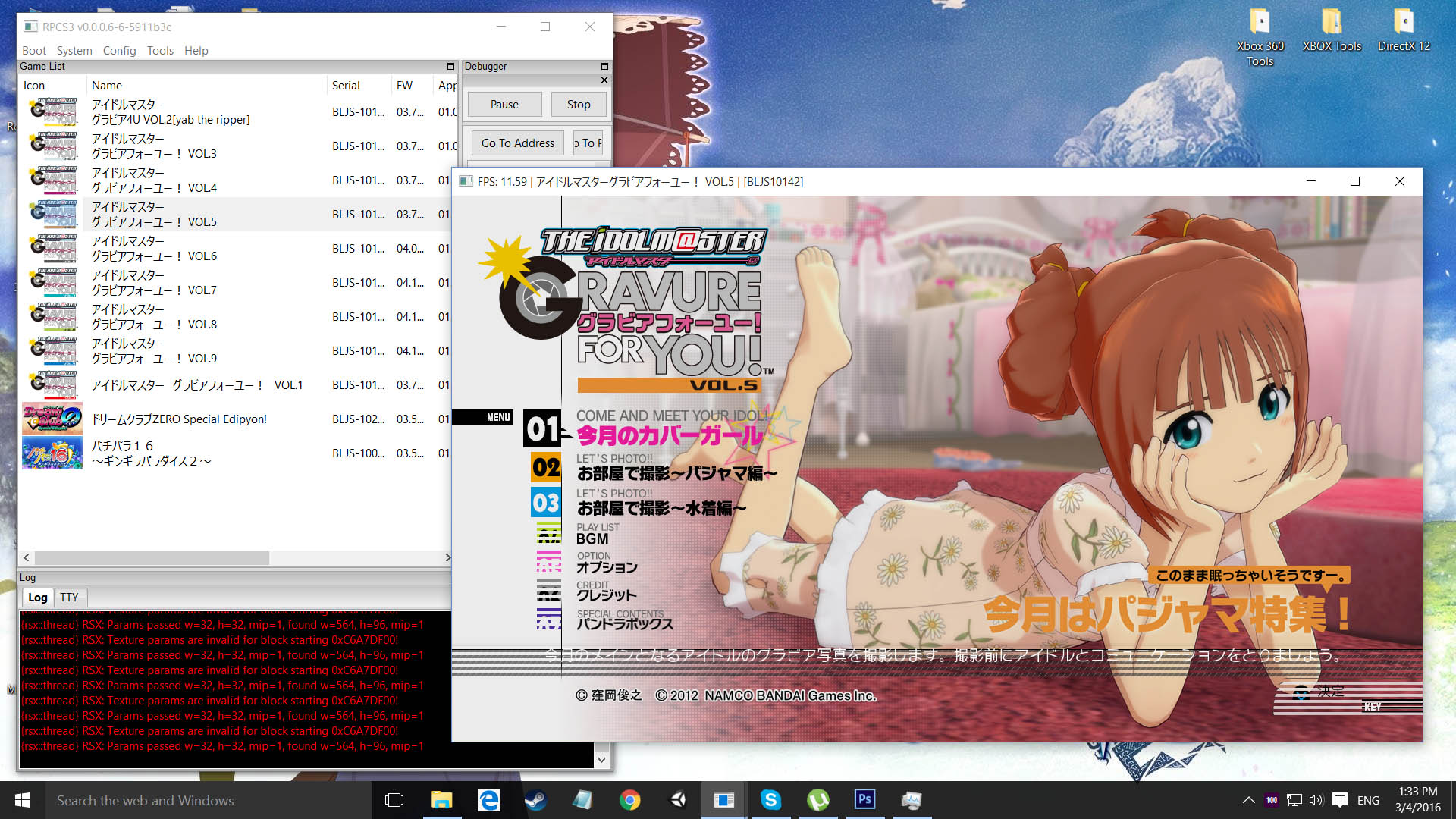Select the game icon for VOL.7 entry
Image resolution: width=1456 pixels, height=819 pixels.
(52, 282)
